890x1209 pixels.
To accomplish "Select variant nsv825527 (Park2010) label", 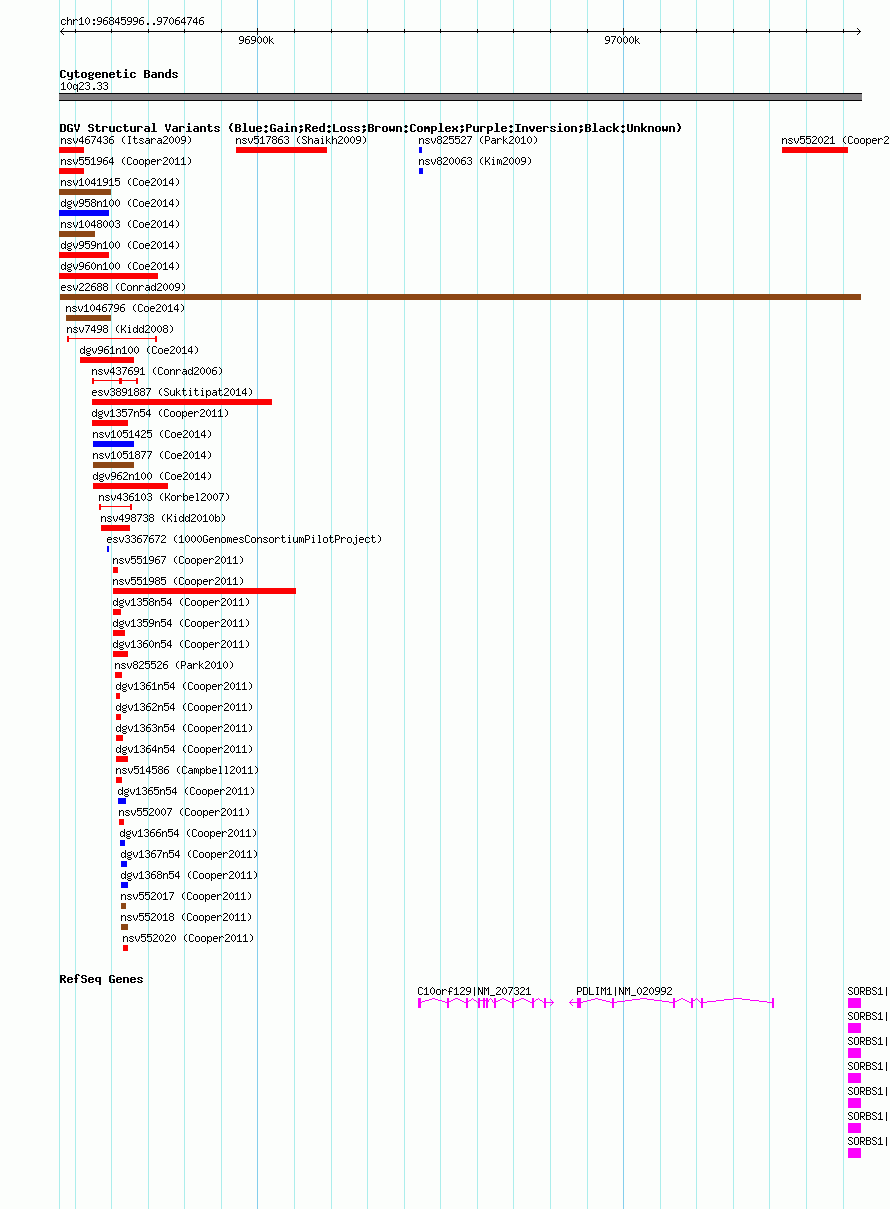I will pyautogui.click(x=478, y=140).
